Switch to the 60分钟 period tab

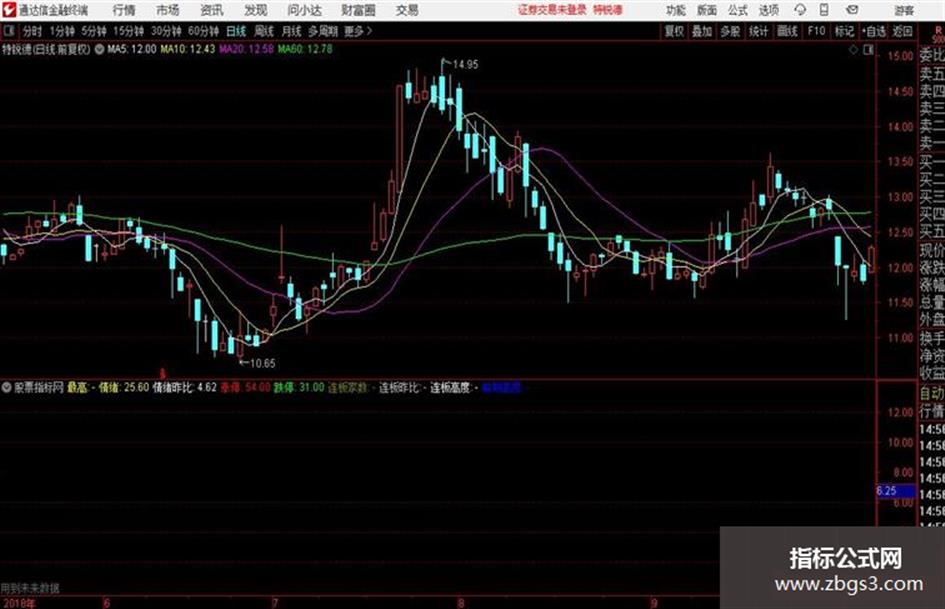coord(203,31)
